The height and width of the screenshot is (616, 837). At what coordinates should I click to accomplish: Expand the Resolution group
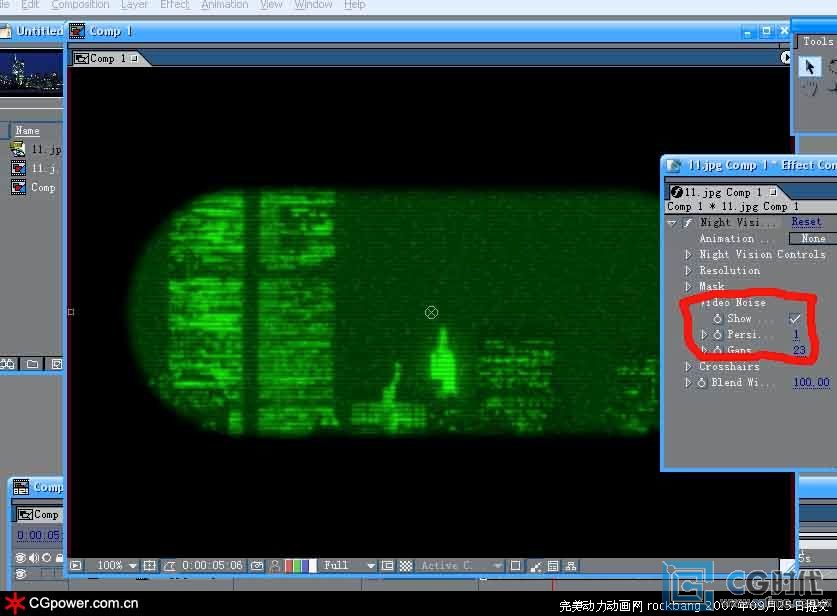688,271
